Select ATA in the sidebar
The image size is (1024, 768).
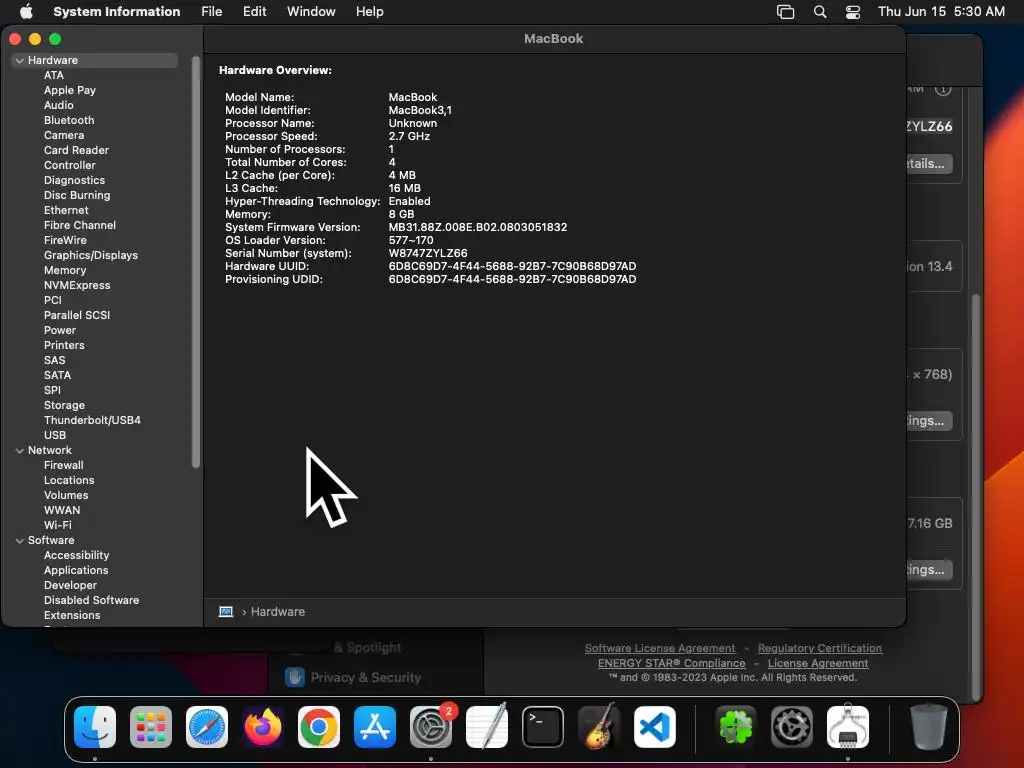[x=54, y=75]
